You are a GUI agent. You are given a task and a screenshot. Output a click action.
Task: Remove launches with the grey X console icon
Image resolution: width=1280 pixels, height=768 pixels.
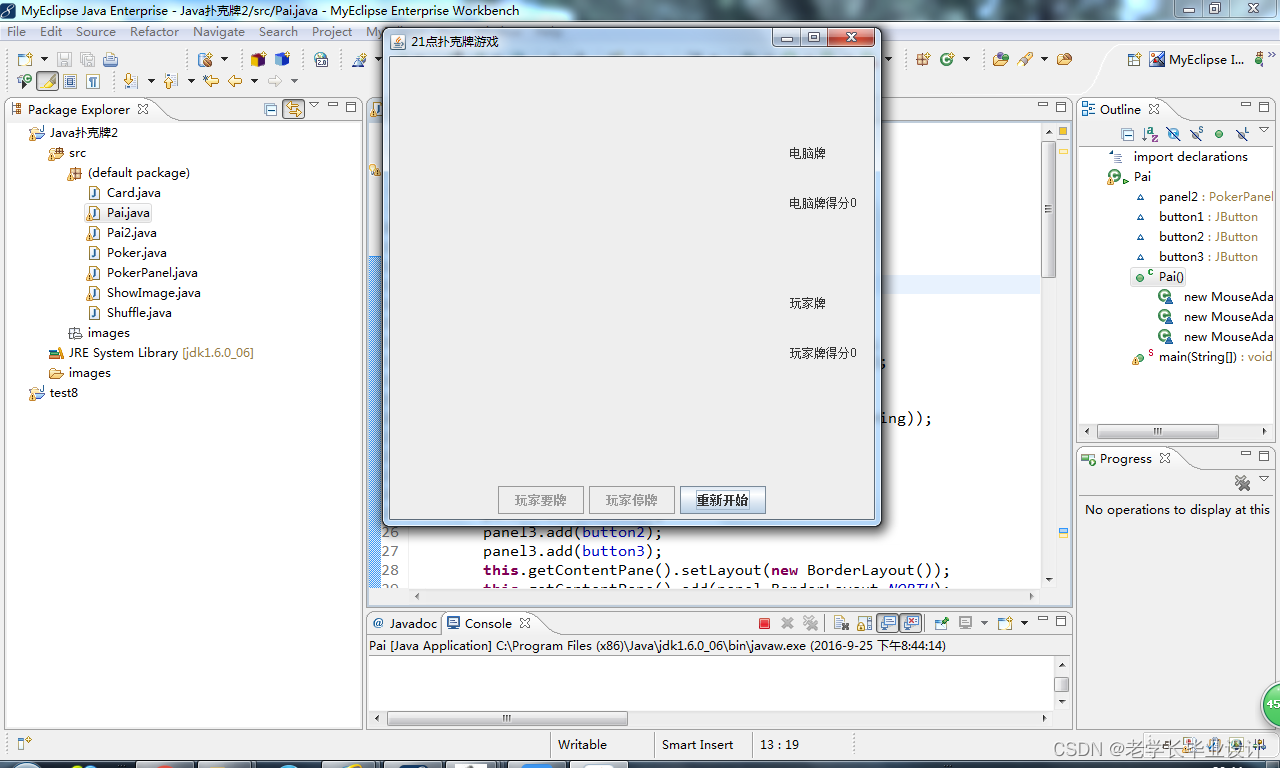[787, 622]
